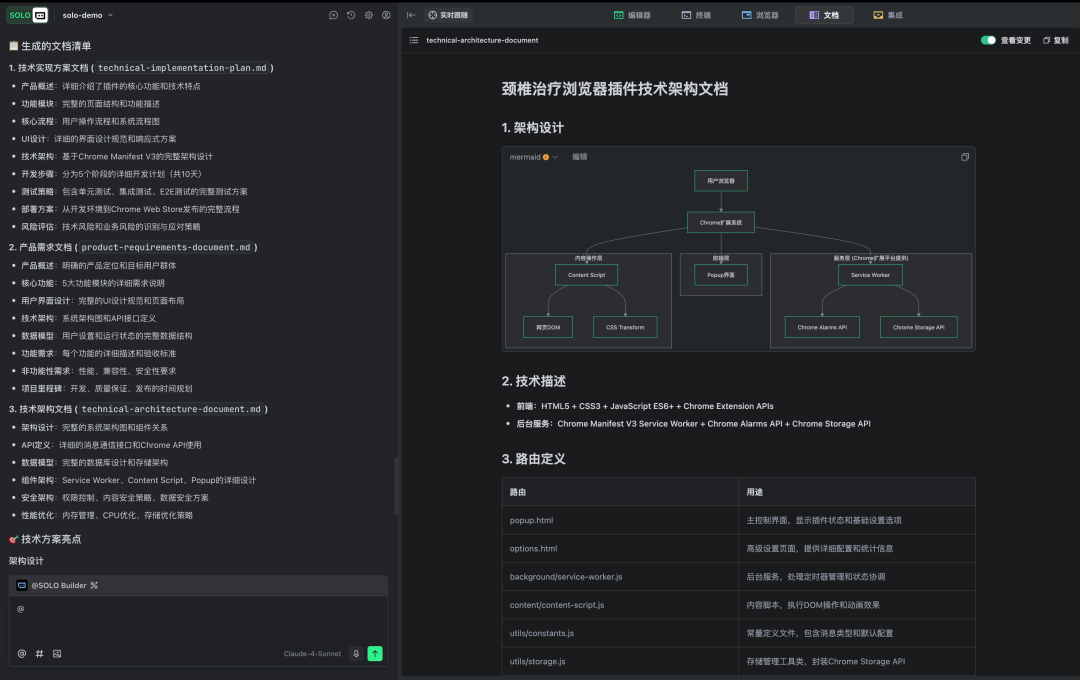Toggle the 查看变更 switch
The height and width of the screenshot is (680, 1080).
988,40
